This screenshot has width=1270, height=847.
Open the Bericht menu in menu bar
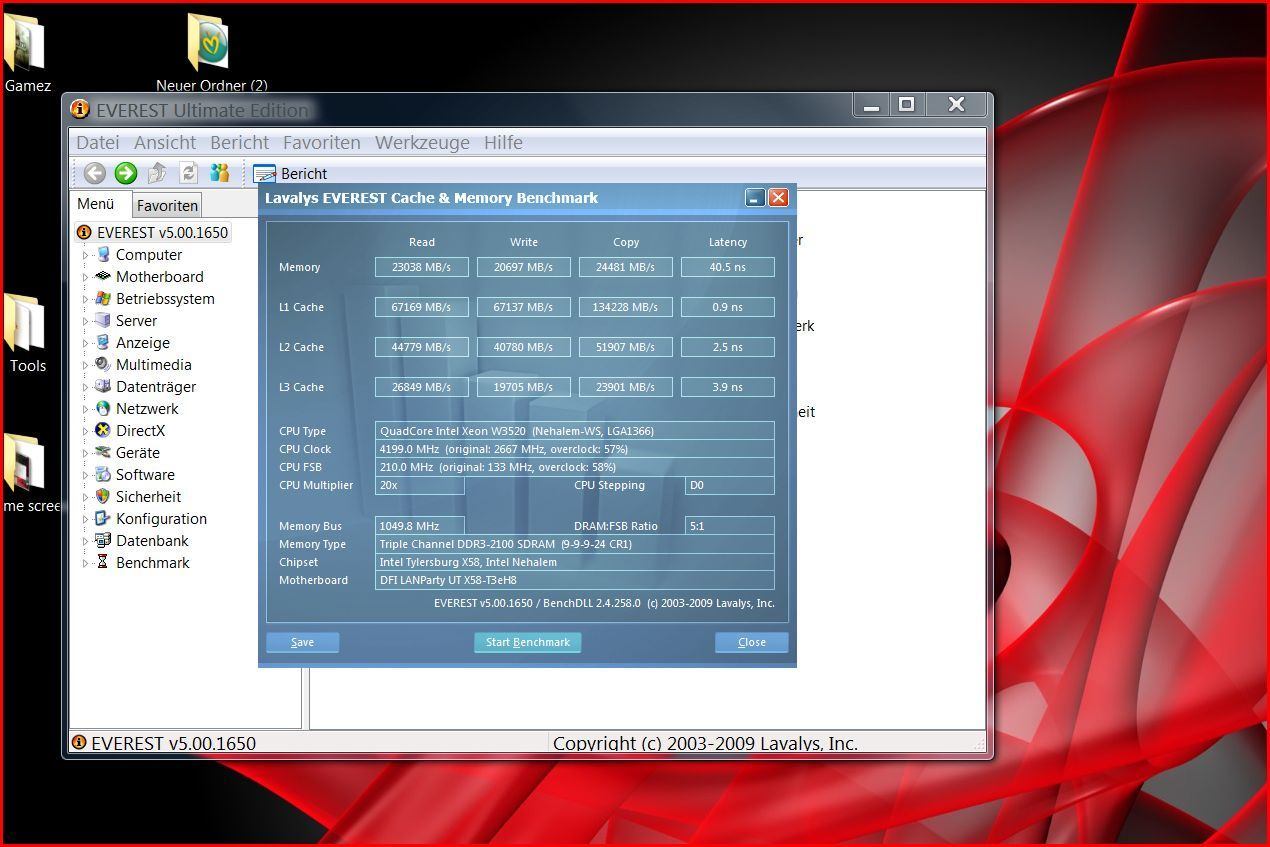pyautogui.click(x=239, y=142)
